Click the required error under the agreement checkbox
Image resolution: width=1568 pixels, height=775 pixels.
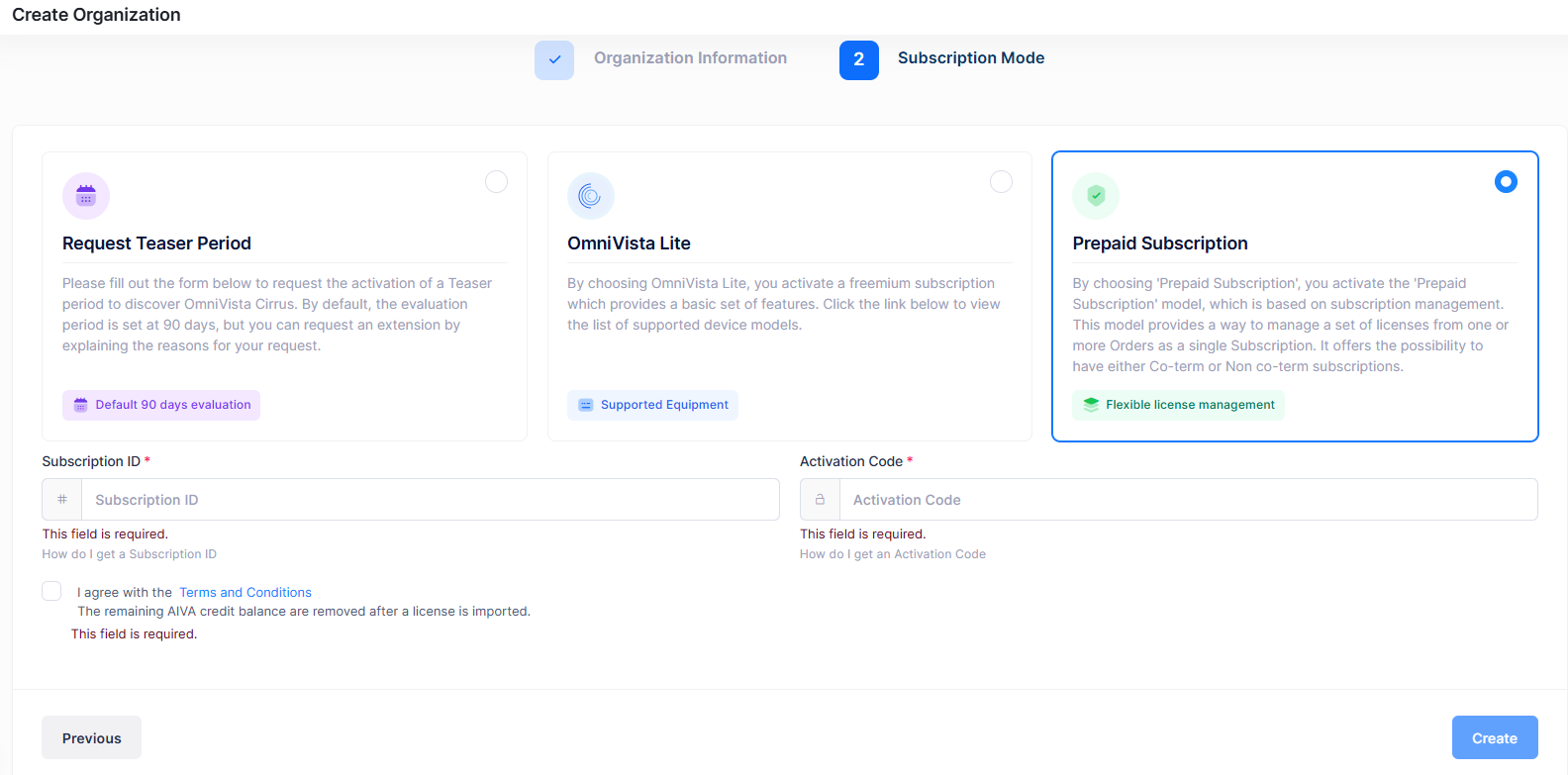tap(135, 634)
